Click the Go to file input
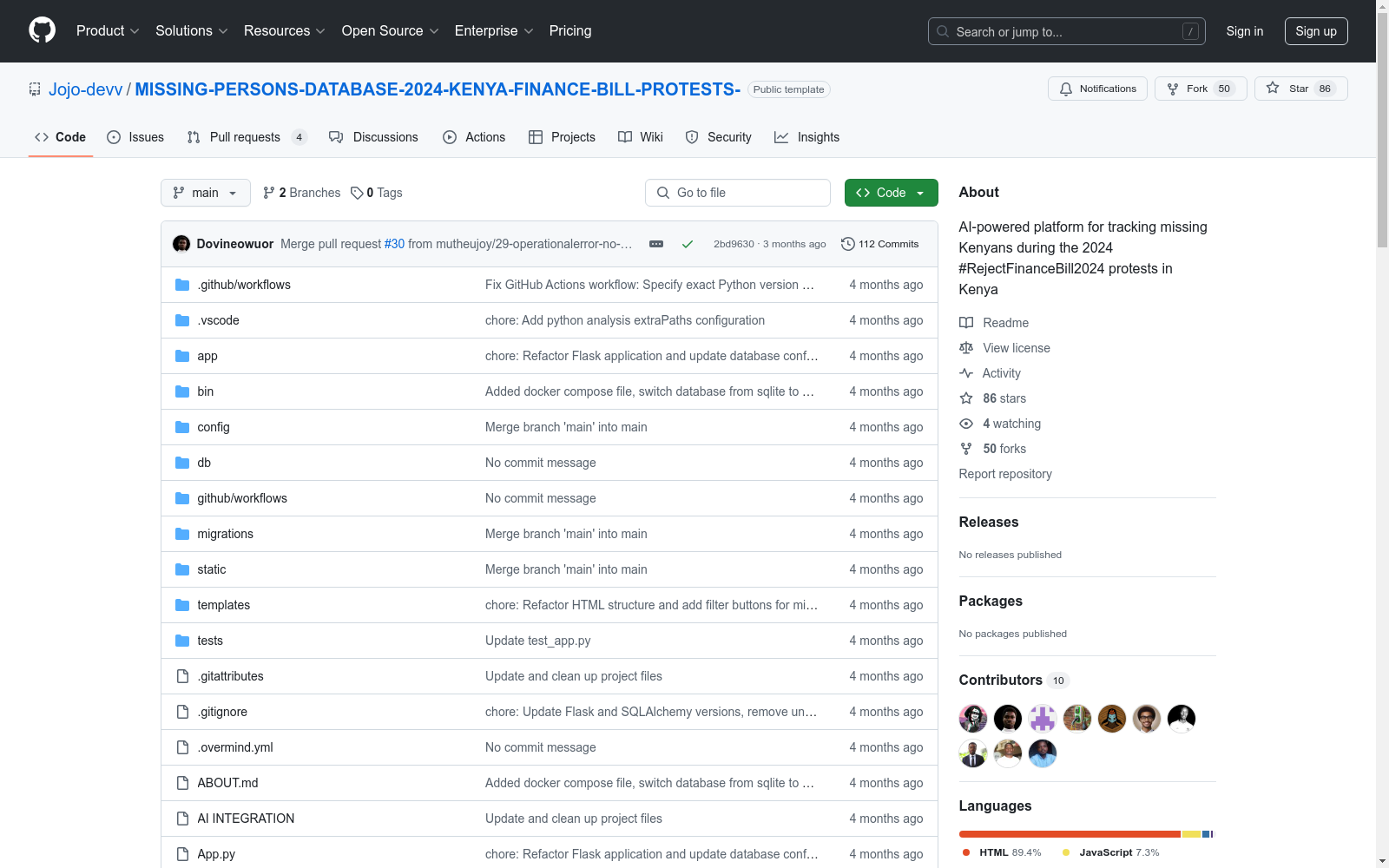The image size is (1389, 868). [738, 193]
